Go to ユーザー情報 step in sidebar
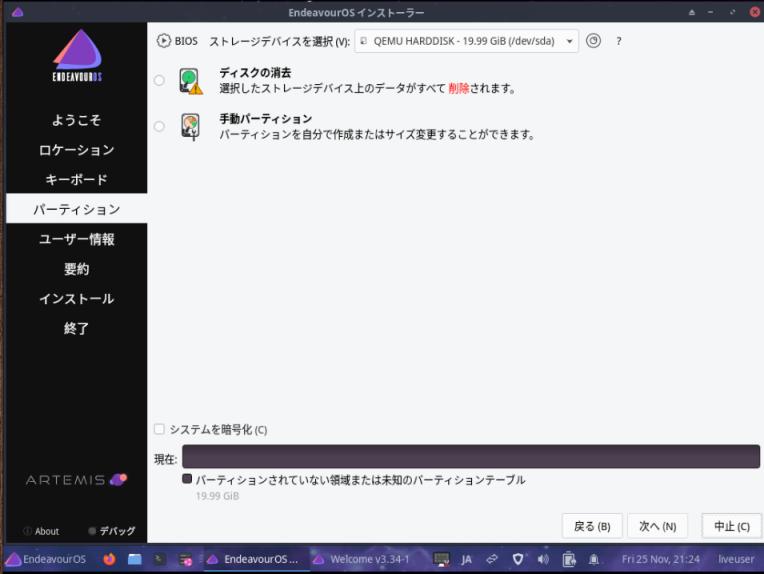 [x=76, y=239]
